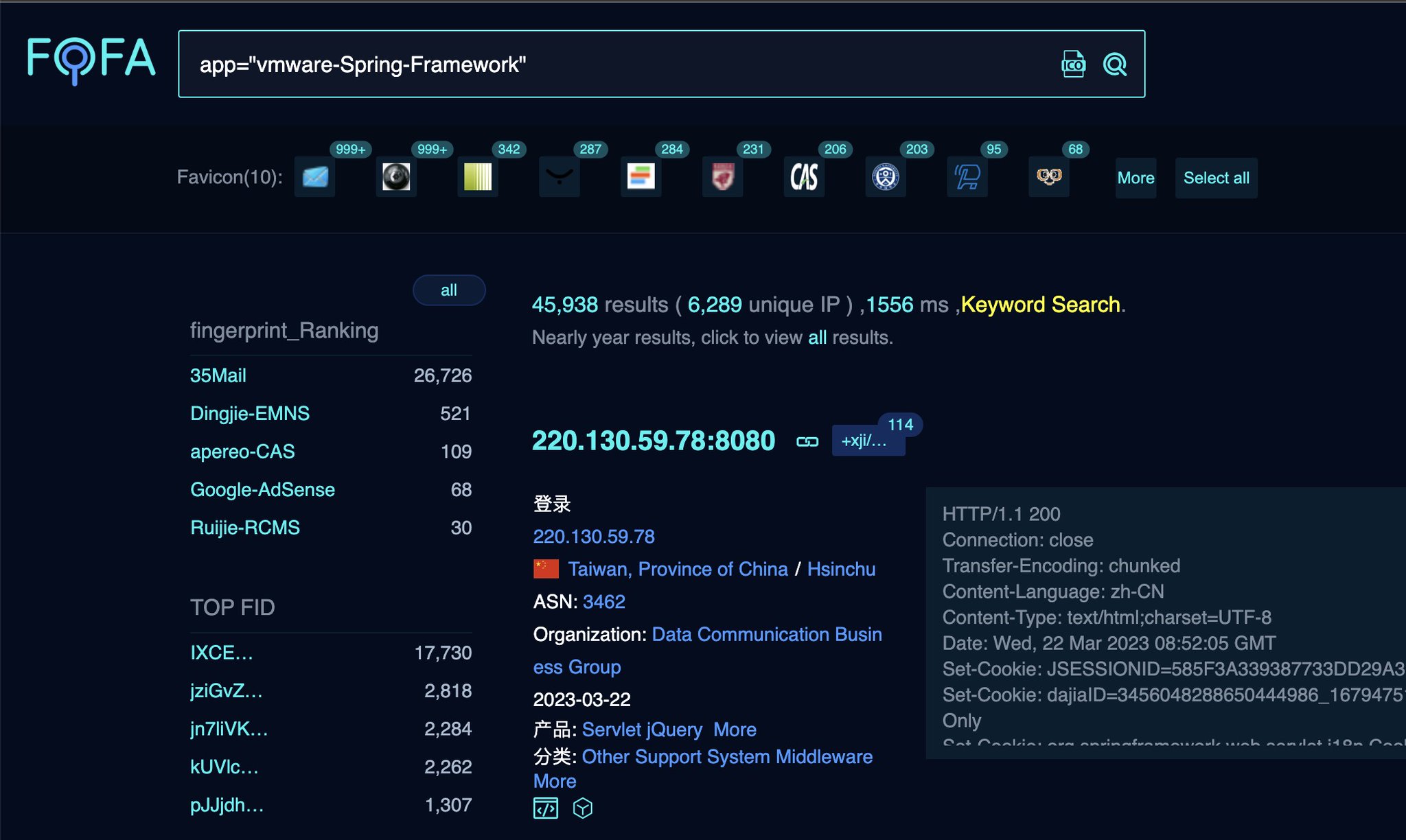This screenshot has height=840, width=1406.
Task: Click the 6,289 unique IP count
Action: [x=715, y=305]
